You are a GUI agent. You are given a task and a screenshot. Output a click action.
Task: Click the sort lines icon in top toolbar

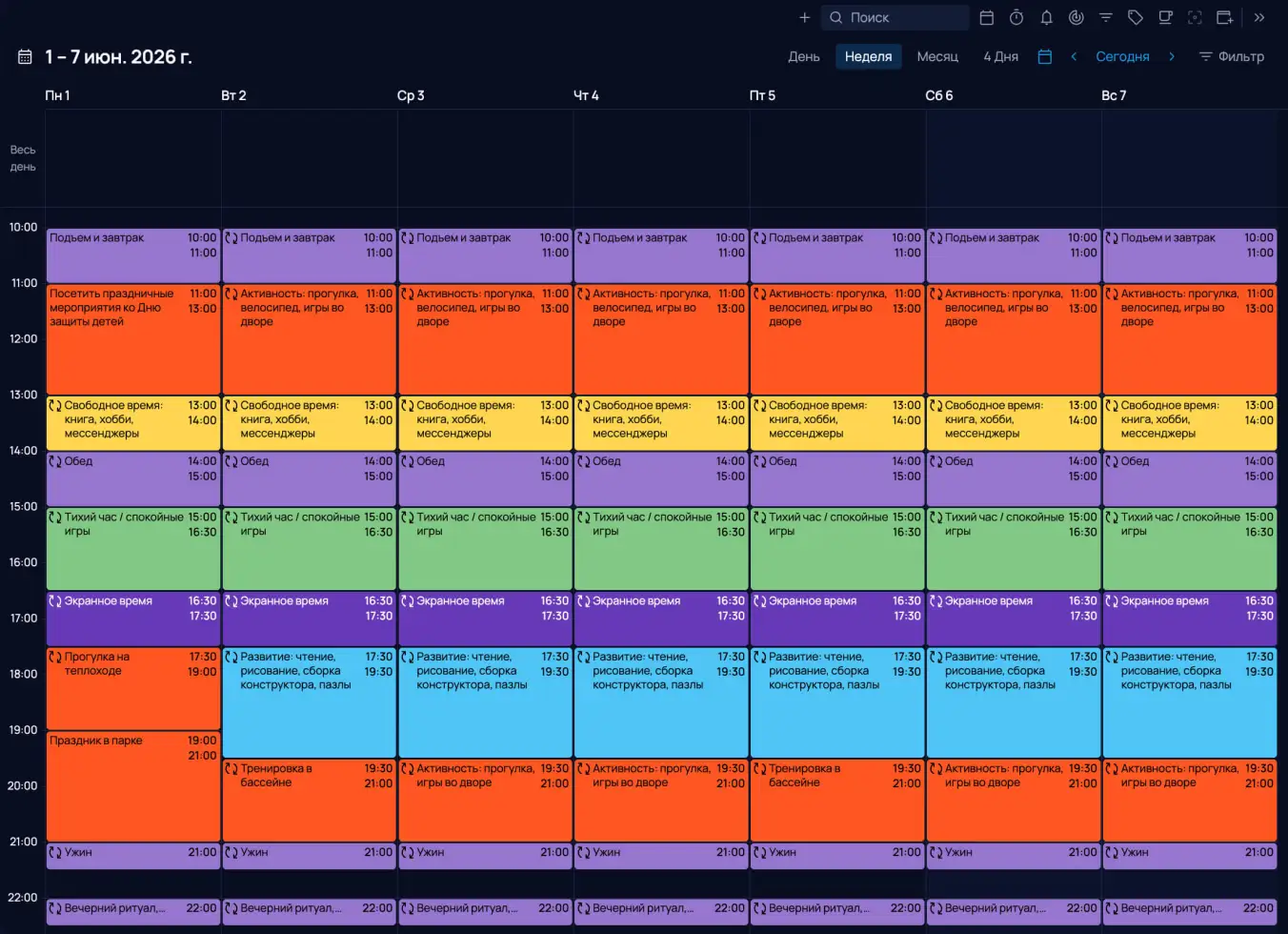[1106, 17]
